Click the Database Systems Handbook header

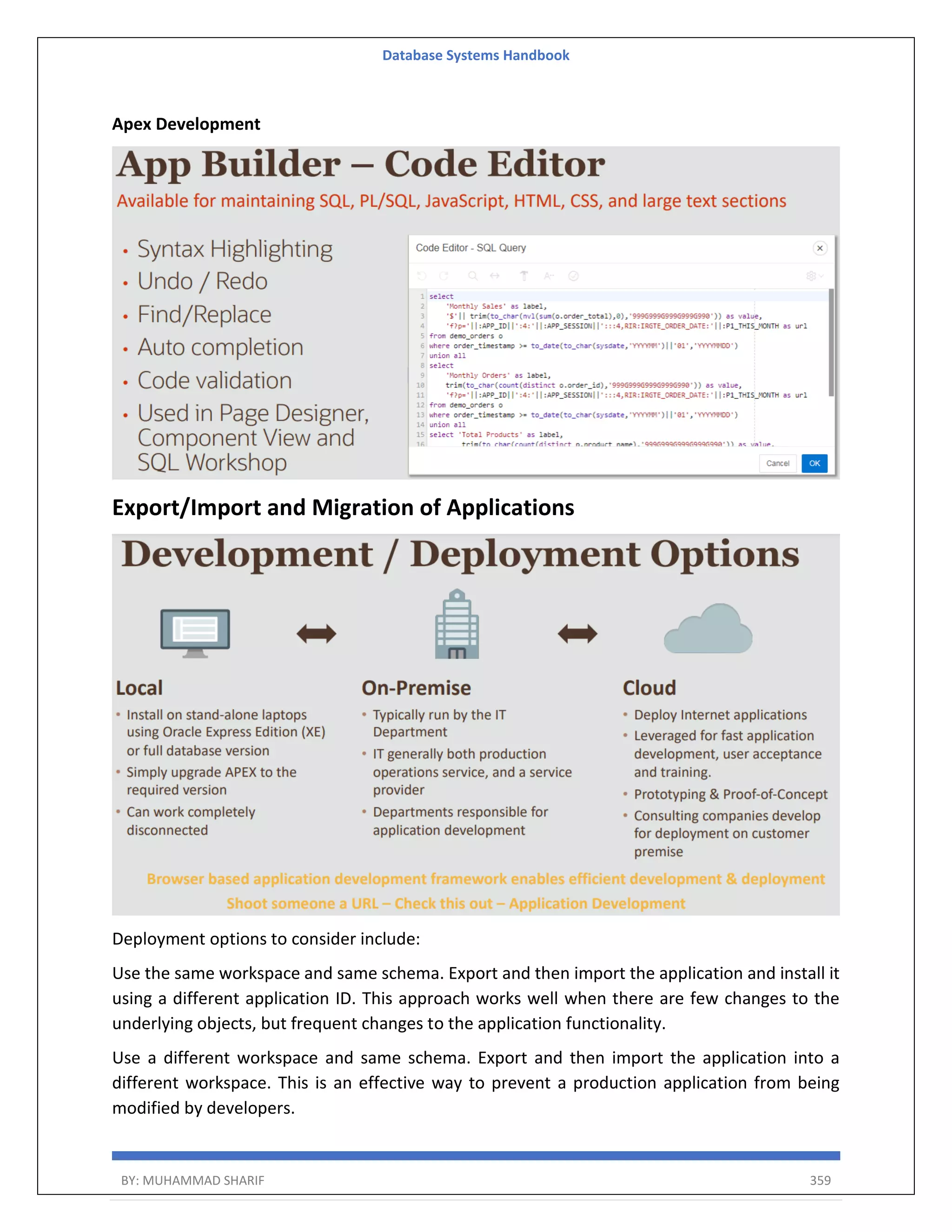[476, 55]
